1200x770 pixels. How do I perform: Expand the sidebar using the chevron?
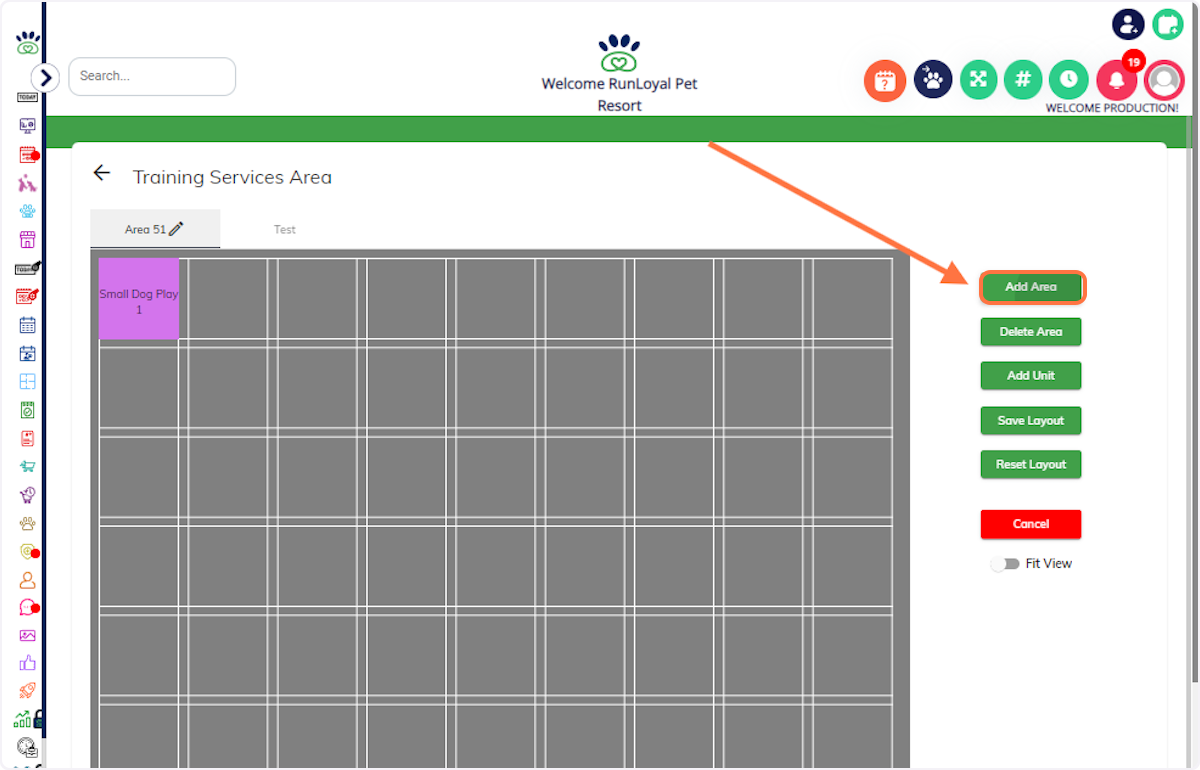coord(45,77)
